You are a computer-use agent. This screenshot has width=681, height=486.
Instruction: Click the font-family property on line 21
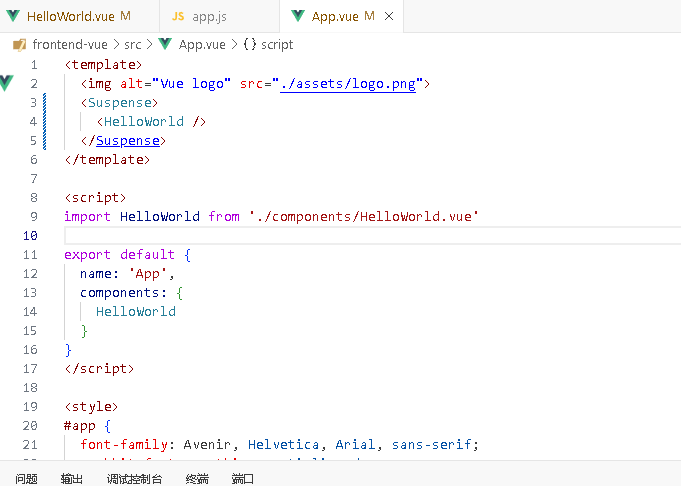124,445
